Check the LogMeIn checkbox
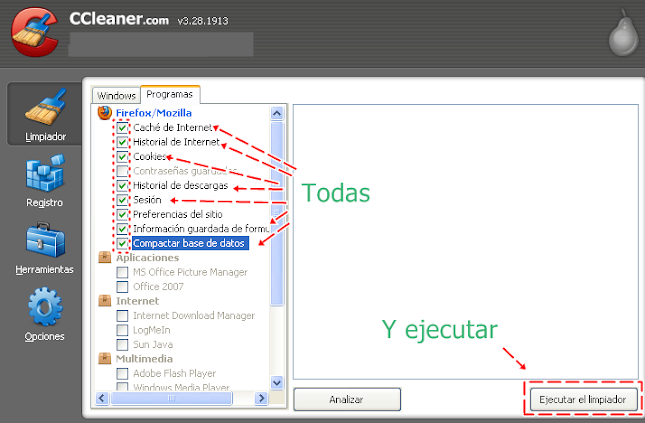Viewport: 645px width, 423px height. coord(122,330)
